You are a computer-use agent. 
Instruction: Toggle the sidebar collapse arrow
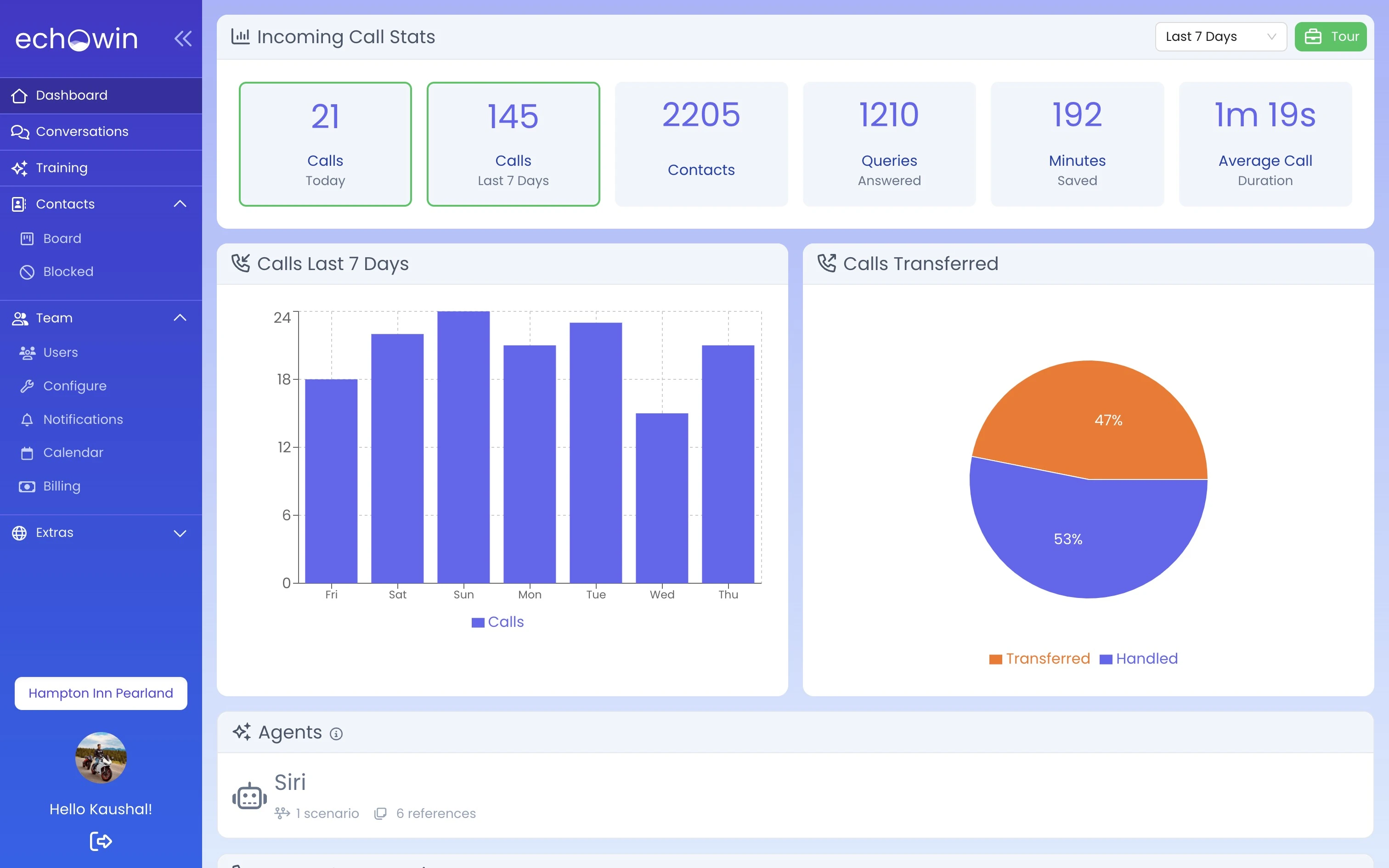[x=182, y=38]
